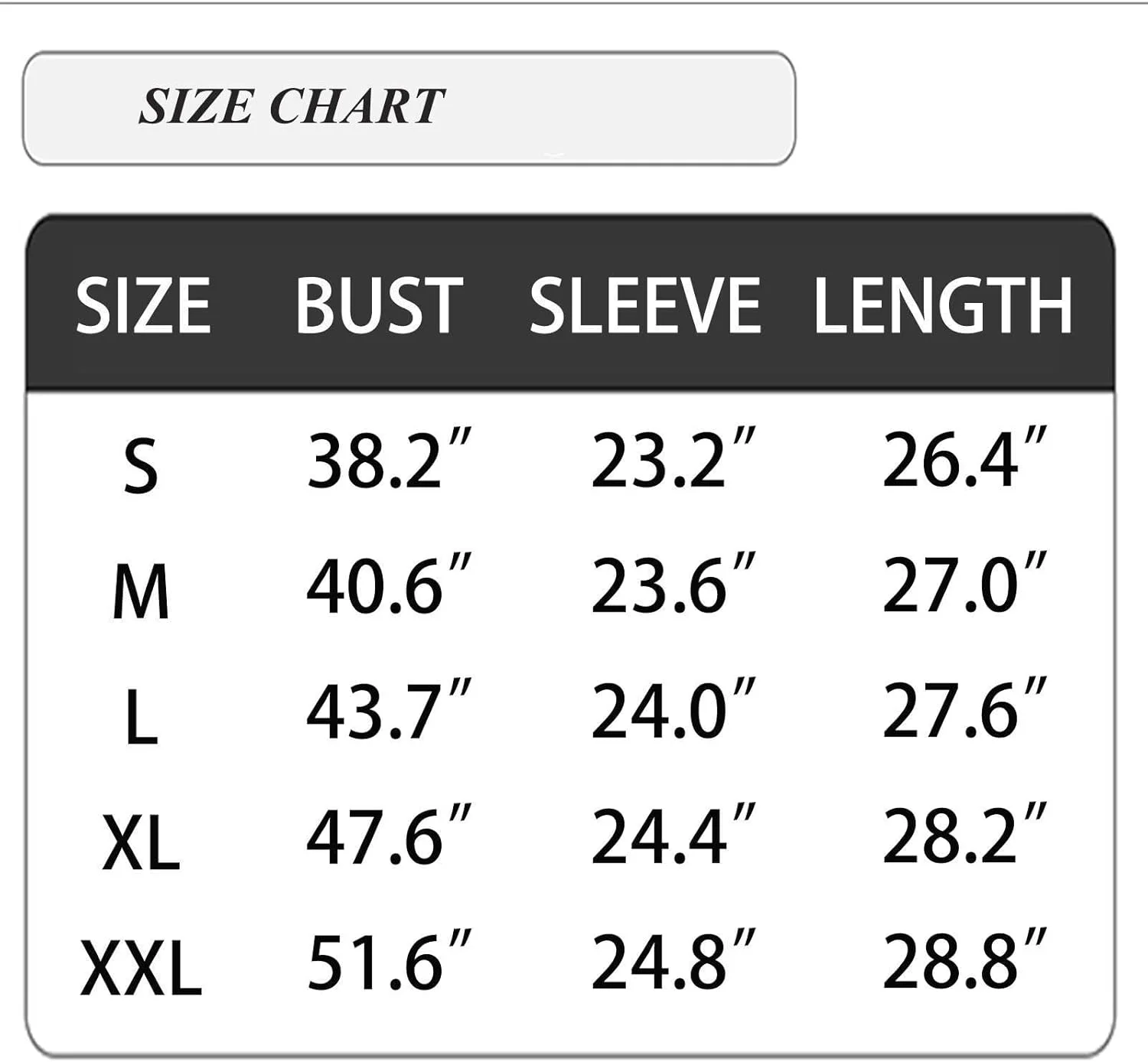The width and height of the screenshot is (1148, 1062).
Task: Click the 24.8" sleeve value
Action: 673,963
